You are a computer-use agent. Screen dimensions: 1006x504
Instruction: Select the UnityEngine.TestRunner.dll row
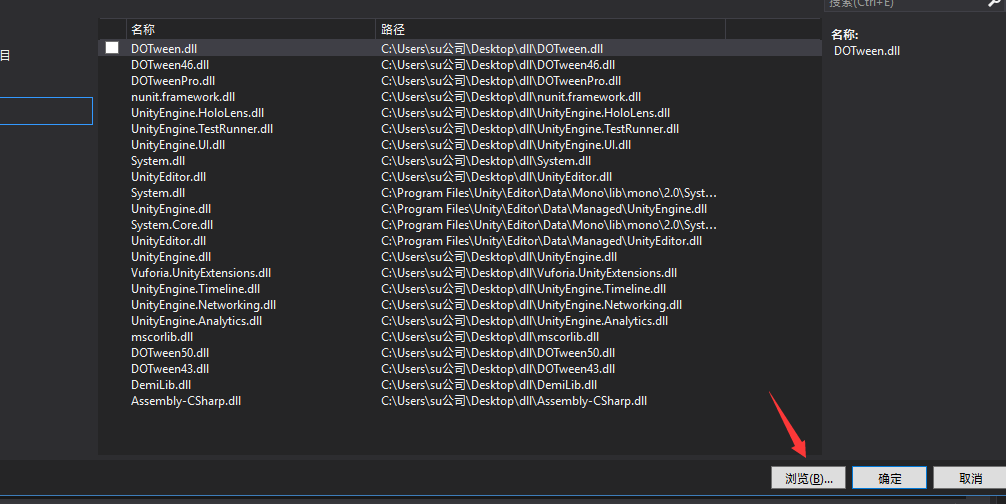pyautogui.click(x=460, y=129)
